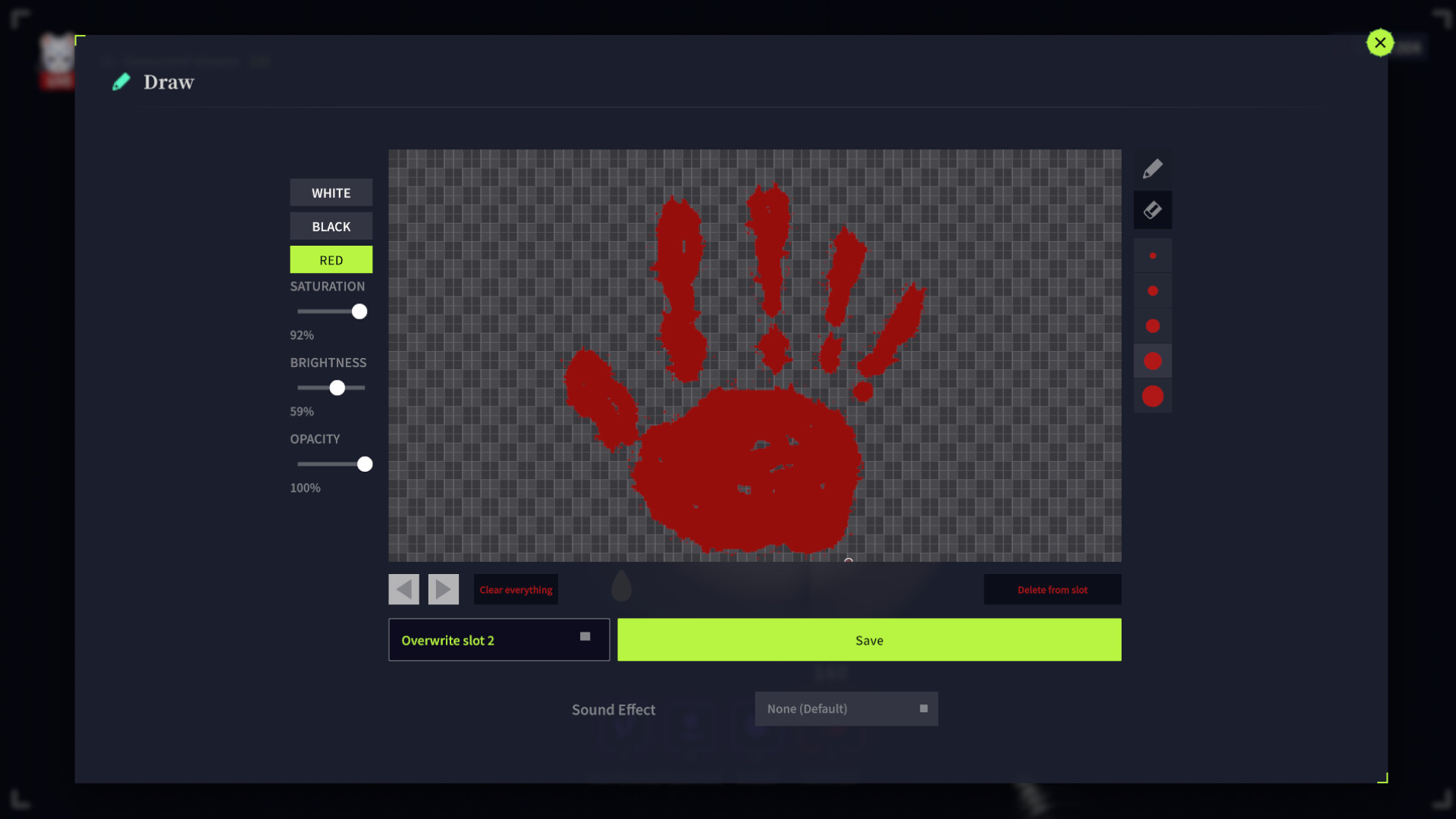Choose the medium brush size dot
Viewport: 1456px width, 819px height.
click(1153, 326)
